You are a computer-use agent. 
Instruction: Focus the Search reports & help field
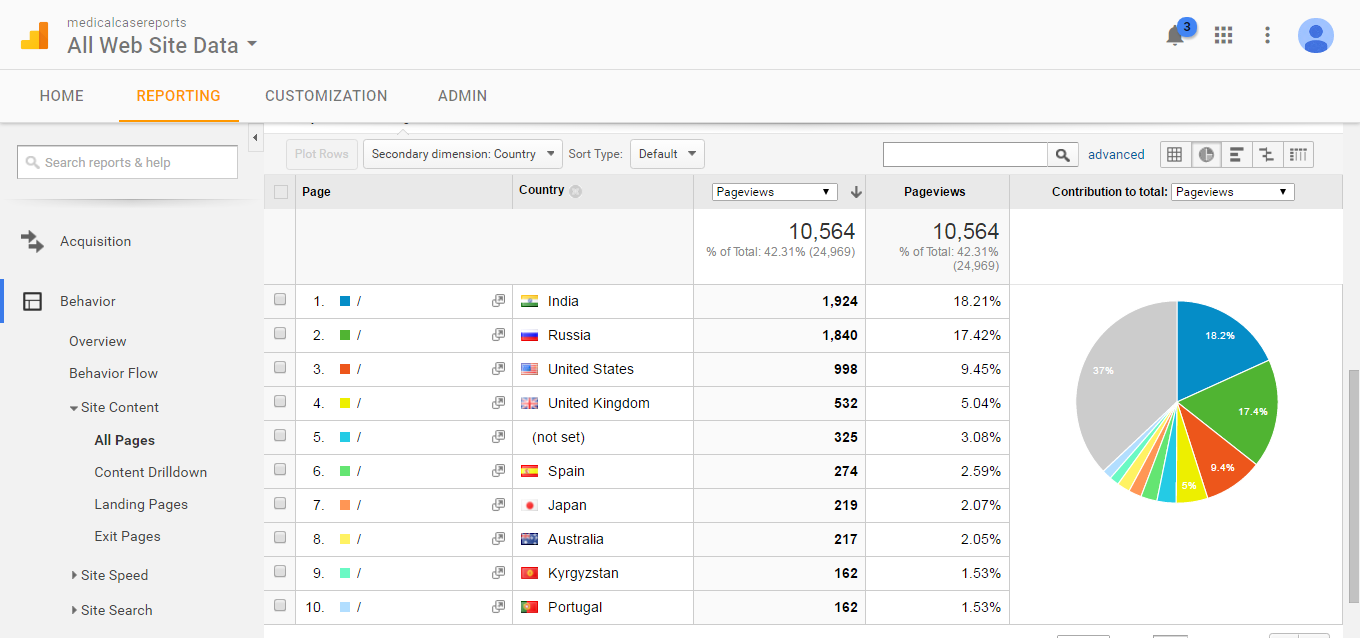pos(127,162)
